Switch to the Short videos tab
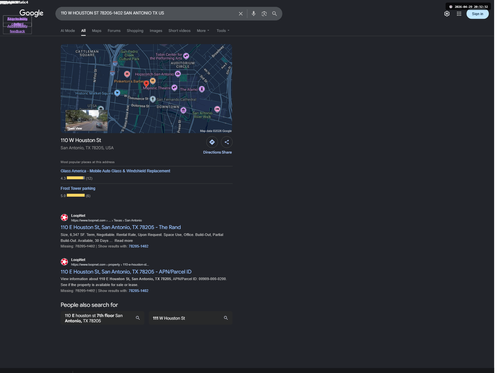The height and width of the screenshot is (373, 500). click(179, 31)
